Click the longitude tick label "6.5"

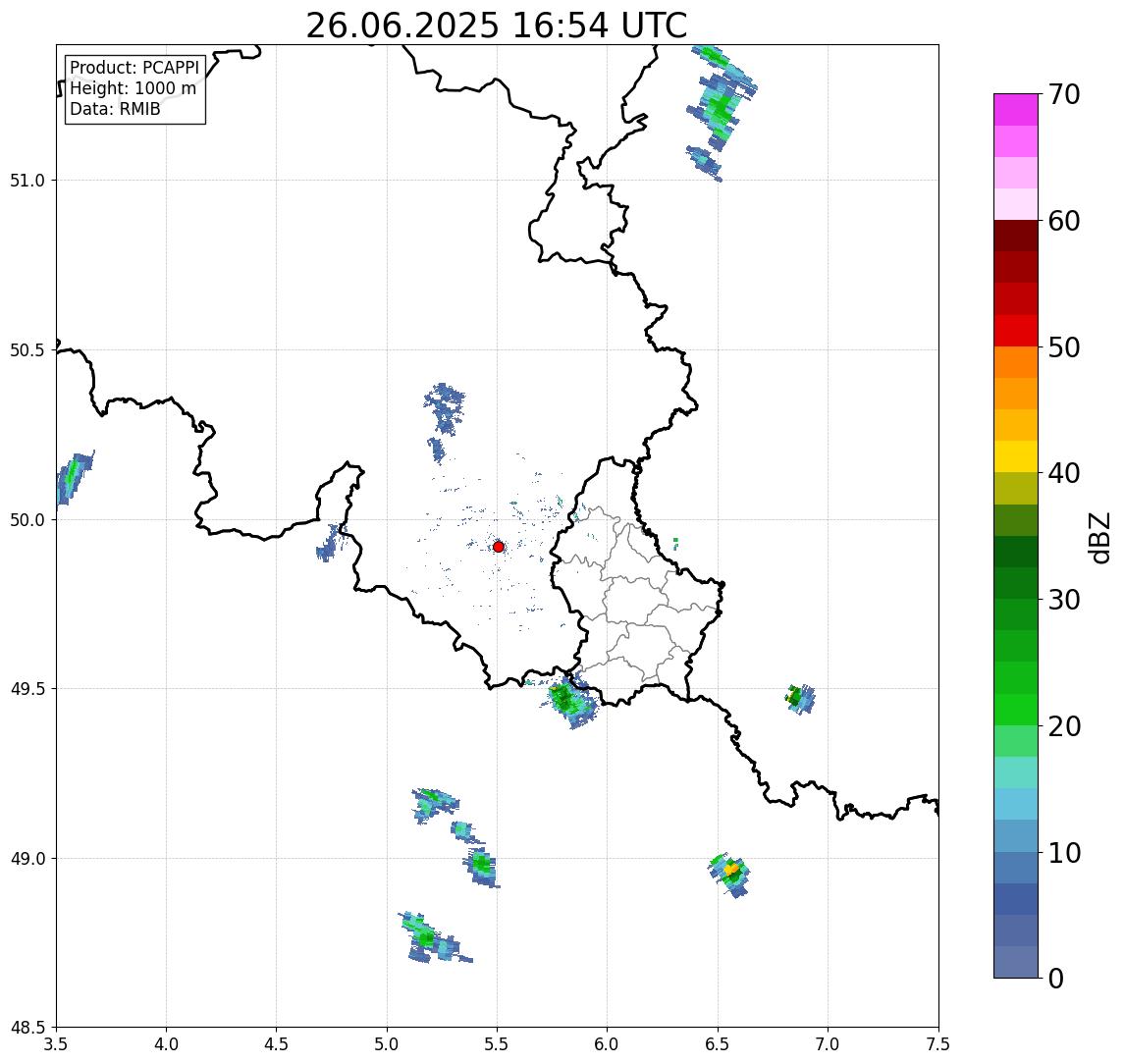pos(719,1044)
